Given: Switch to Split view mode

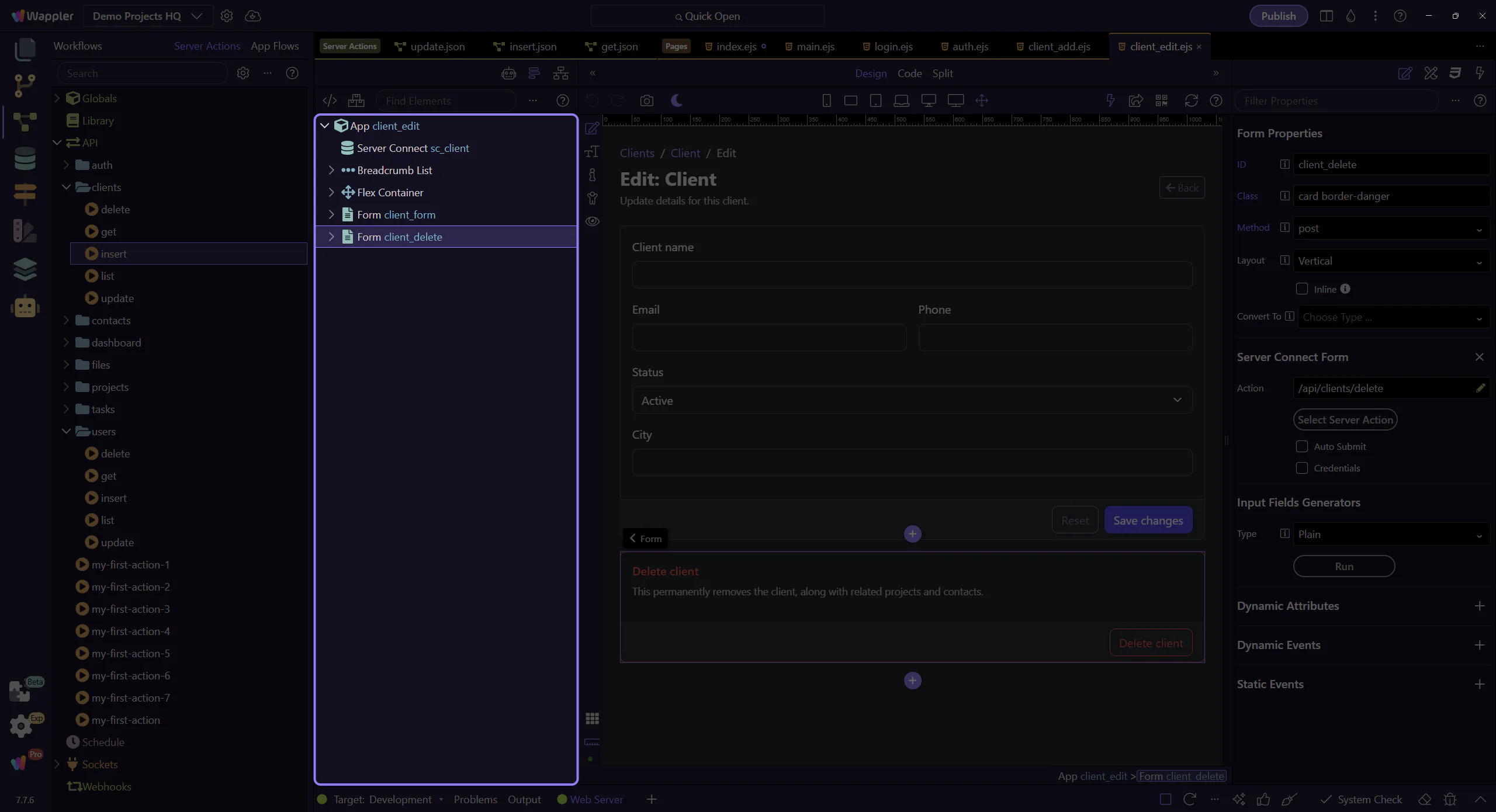Looking at the screenshot, I should 942,74.
